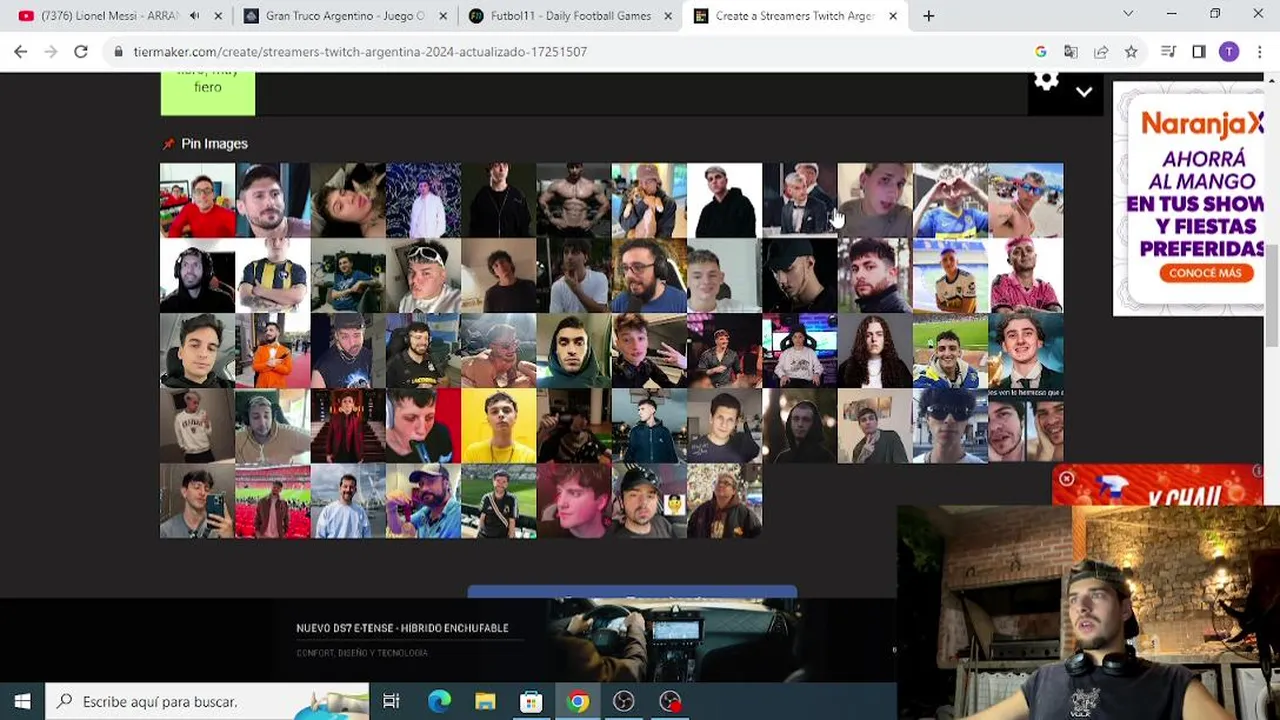
Task: Click the NaranjaX ad logo
Action: tap(1203, 124)
